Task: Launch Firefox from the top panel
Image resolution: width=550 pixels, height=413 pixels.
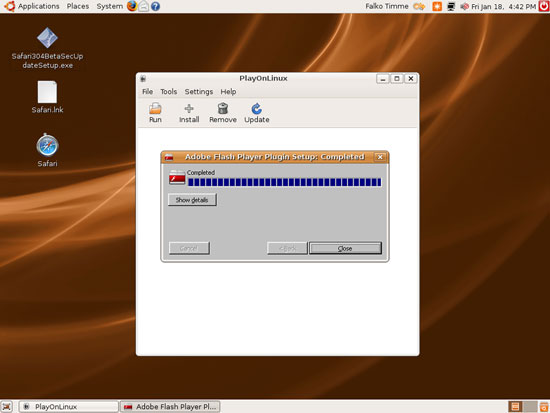Action: (x=132, y=6)
